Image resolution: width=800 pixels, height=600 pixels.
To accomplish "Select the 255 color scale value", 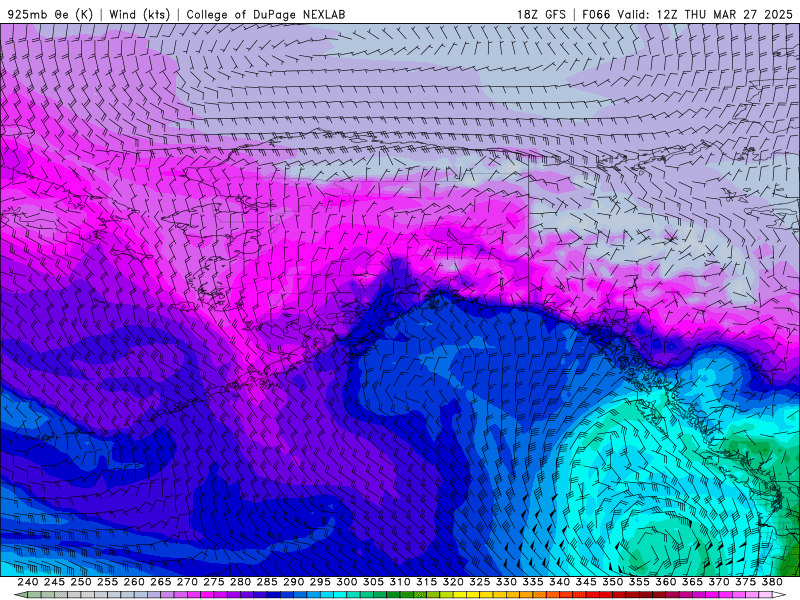I will tap(107, 582).
